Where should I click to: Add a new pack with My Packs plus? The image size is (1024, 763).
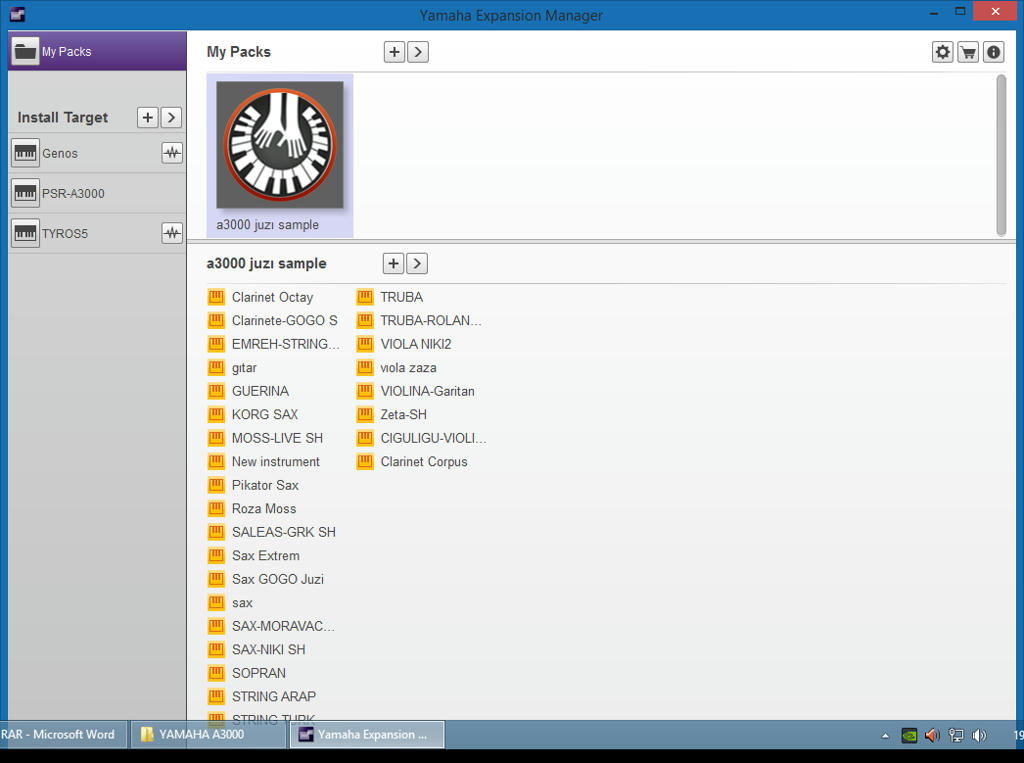(394, 52)
